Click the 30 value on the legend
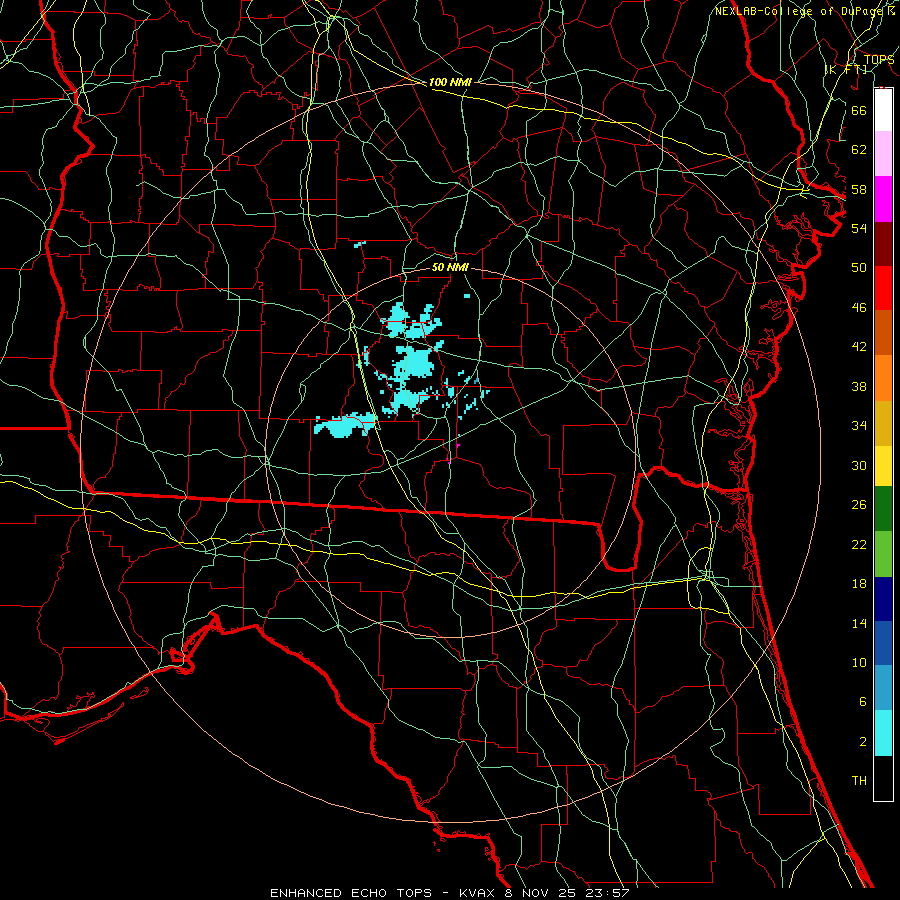This screenshot has height=900, width=900. point(859,465)
